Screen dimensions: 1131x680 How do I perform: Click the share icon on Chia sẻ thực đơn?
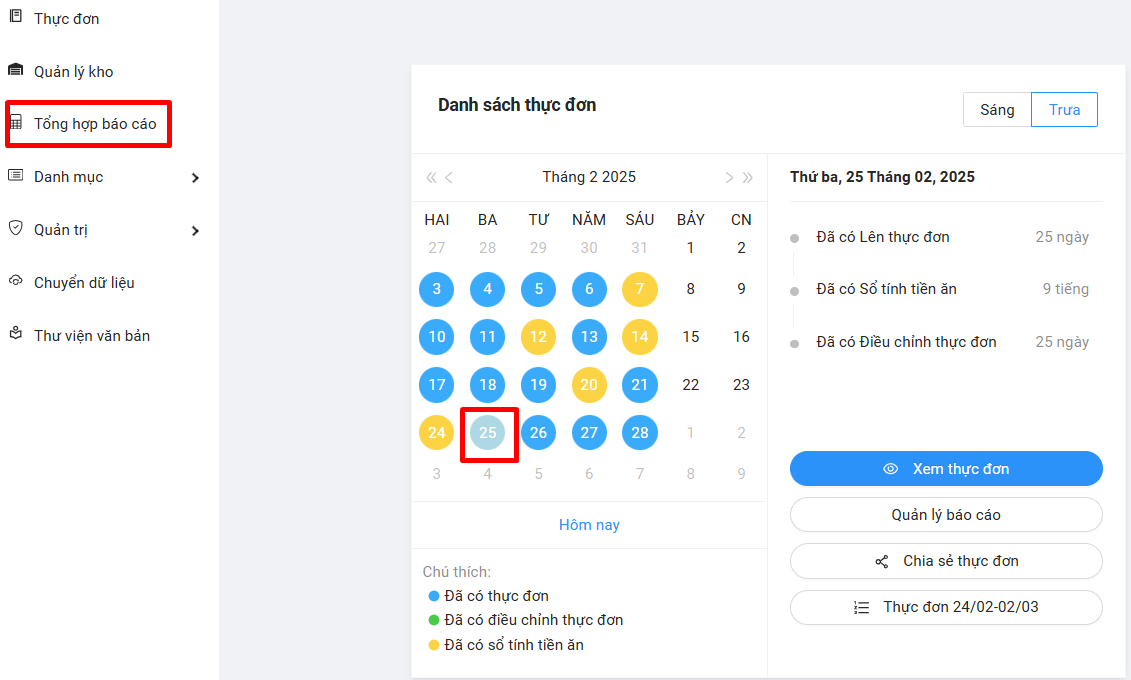tap(881, 562)
